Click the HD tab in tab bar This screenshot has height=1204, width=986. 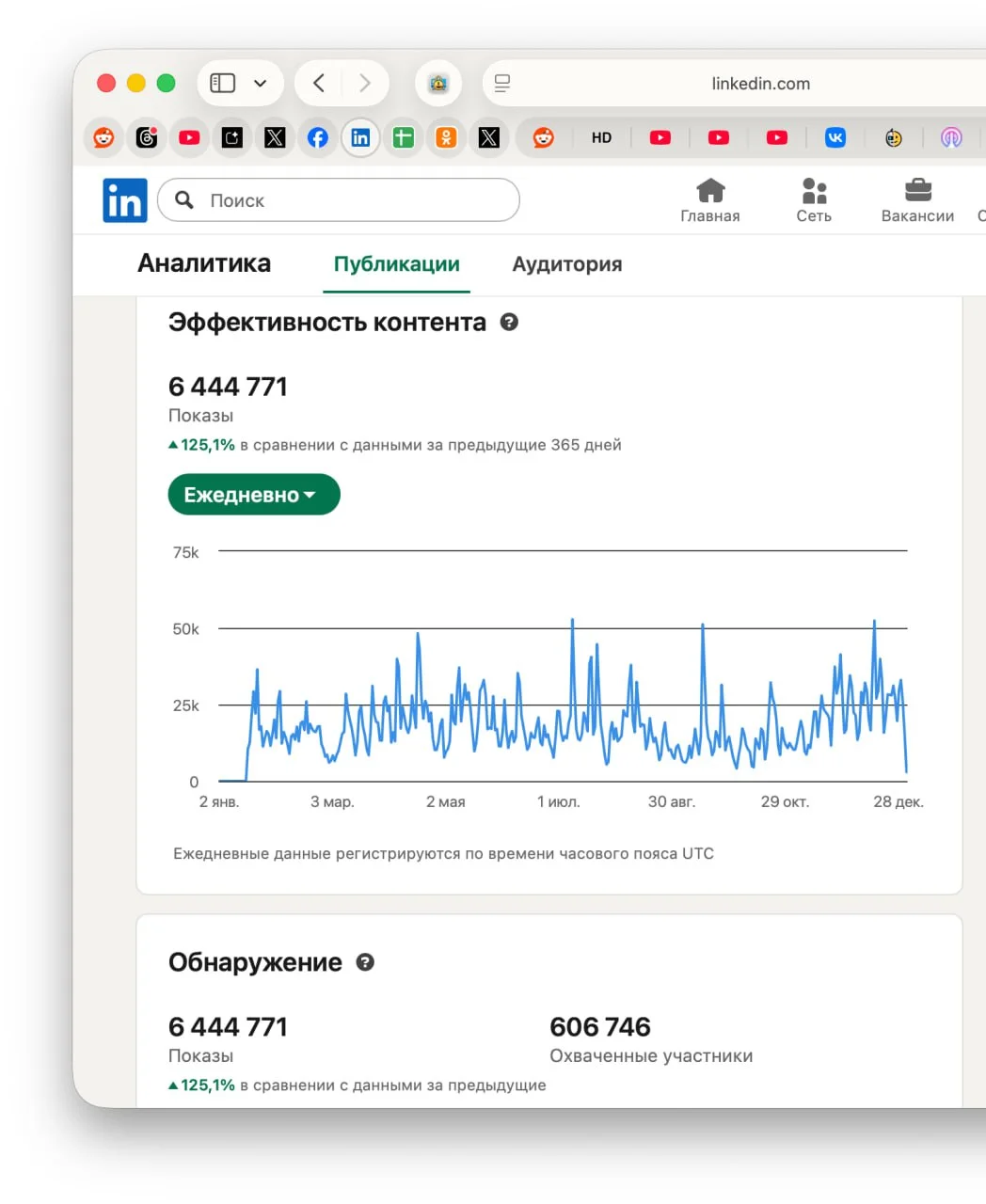[601, 137]
